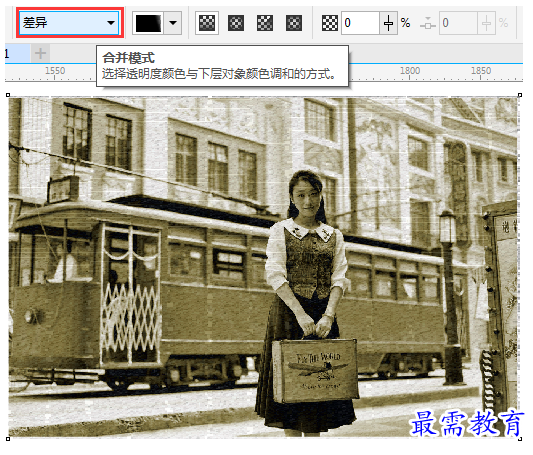Screen dimensions: 533x455
Task: Click the disabled second value field
Action: [458, 23]
